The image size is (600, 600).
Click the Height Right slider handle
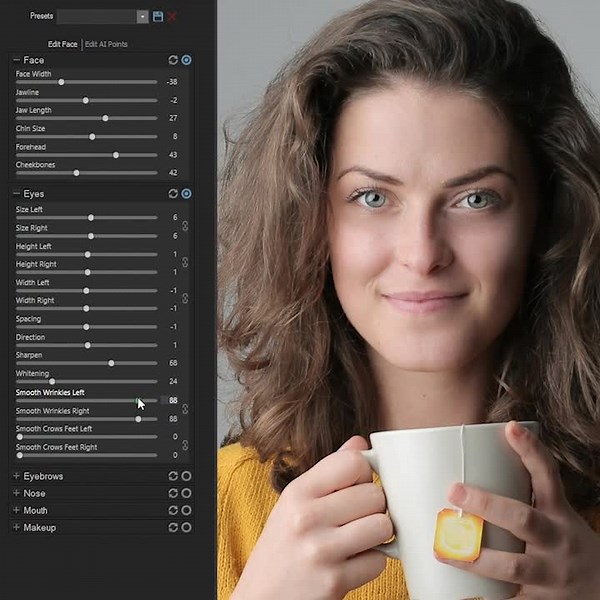click(88, 272)
